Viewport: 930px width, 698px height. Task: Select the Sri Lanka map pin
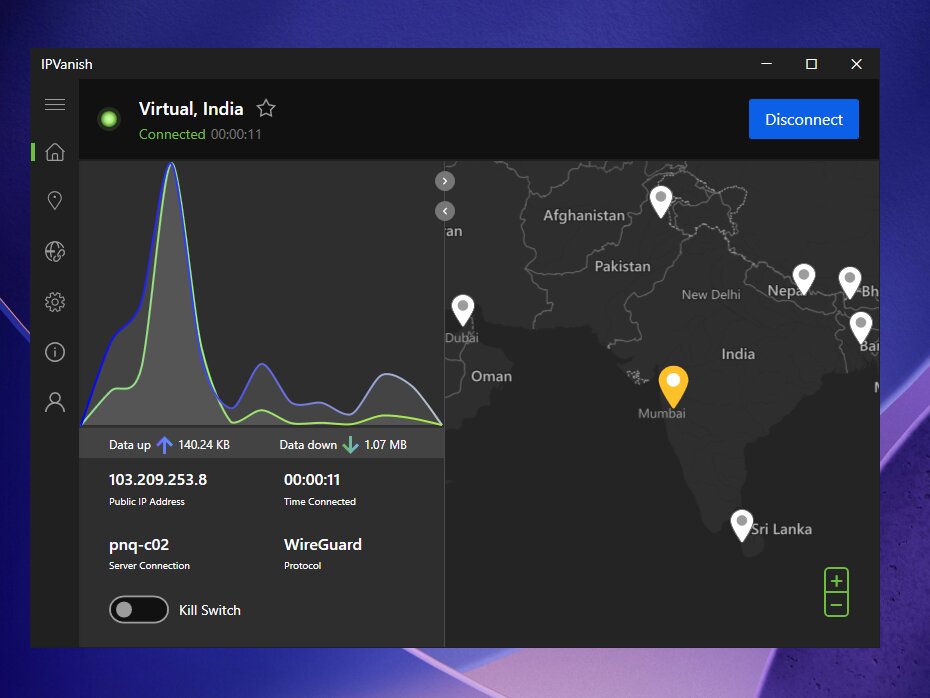click(x=741, y=525)
